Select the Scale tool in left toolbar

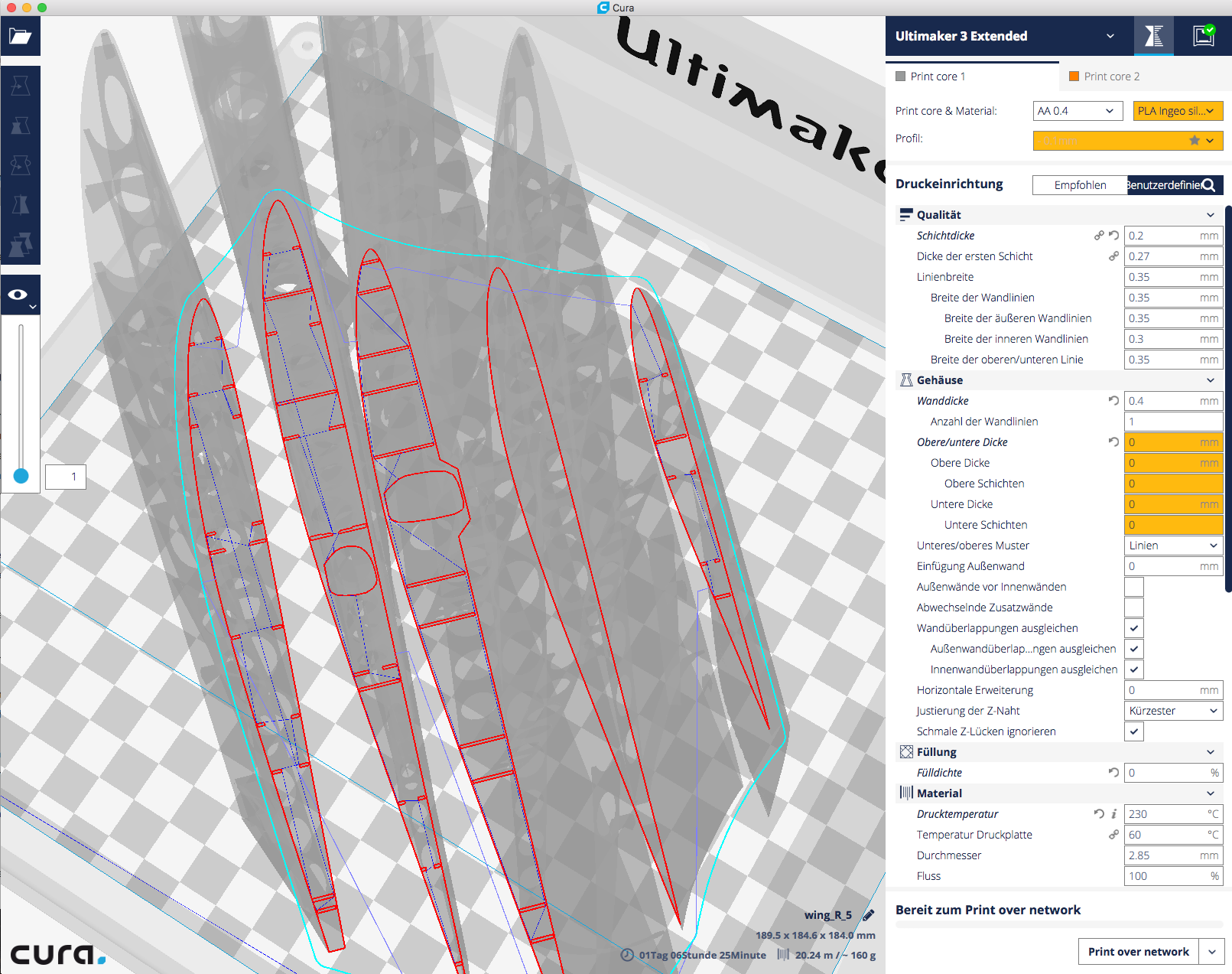21,125
